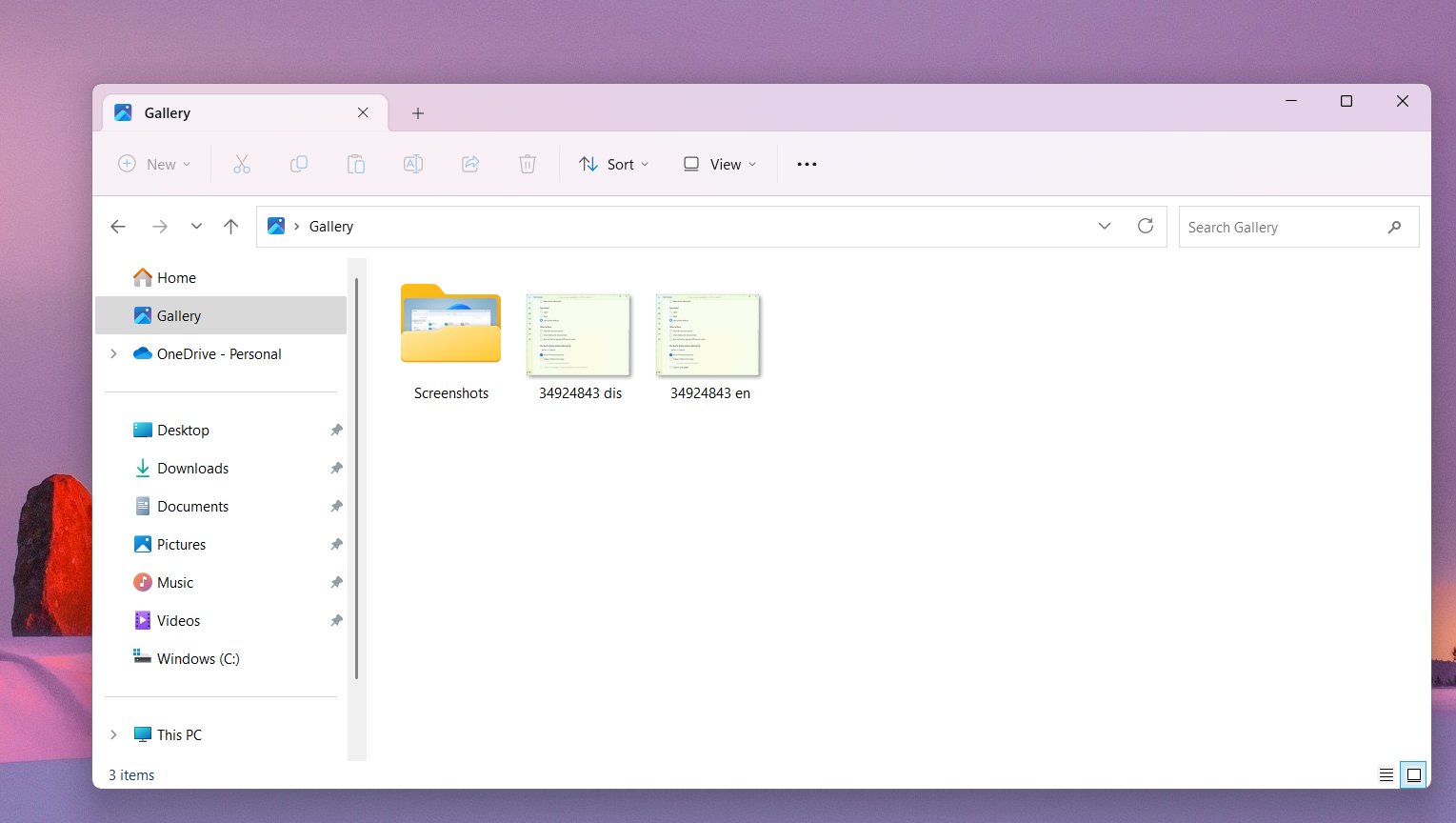1456x823 pixels.
Task: Click the Cut scissors icon in toolbar
Action: click(242, 164)
